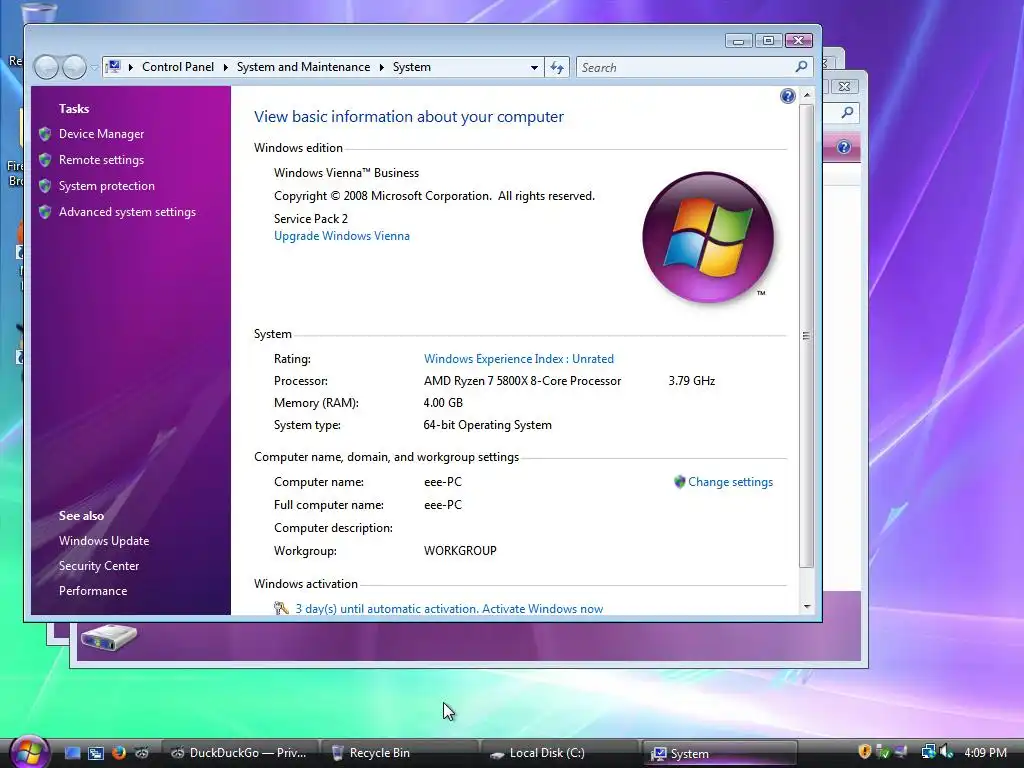The image size is (1024, 768).
Task: Click the vertical scrollbar thumb
Action: tap(807, 336)
